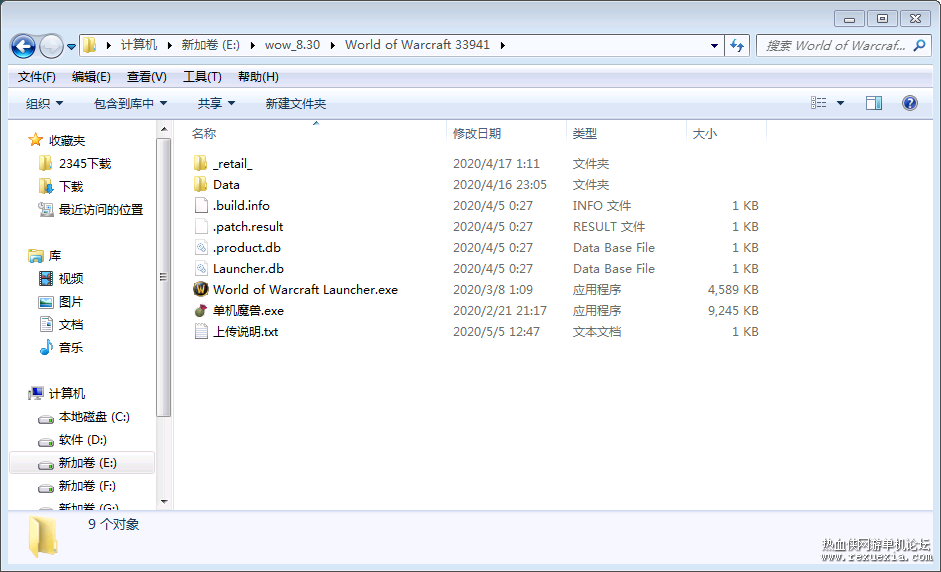941x572 pixels.
Task: Click the 2020/4/17 1:11 date cell
Action: pos(496,163)
